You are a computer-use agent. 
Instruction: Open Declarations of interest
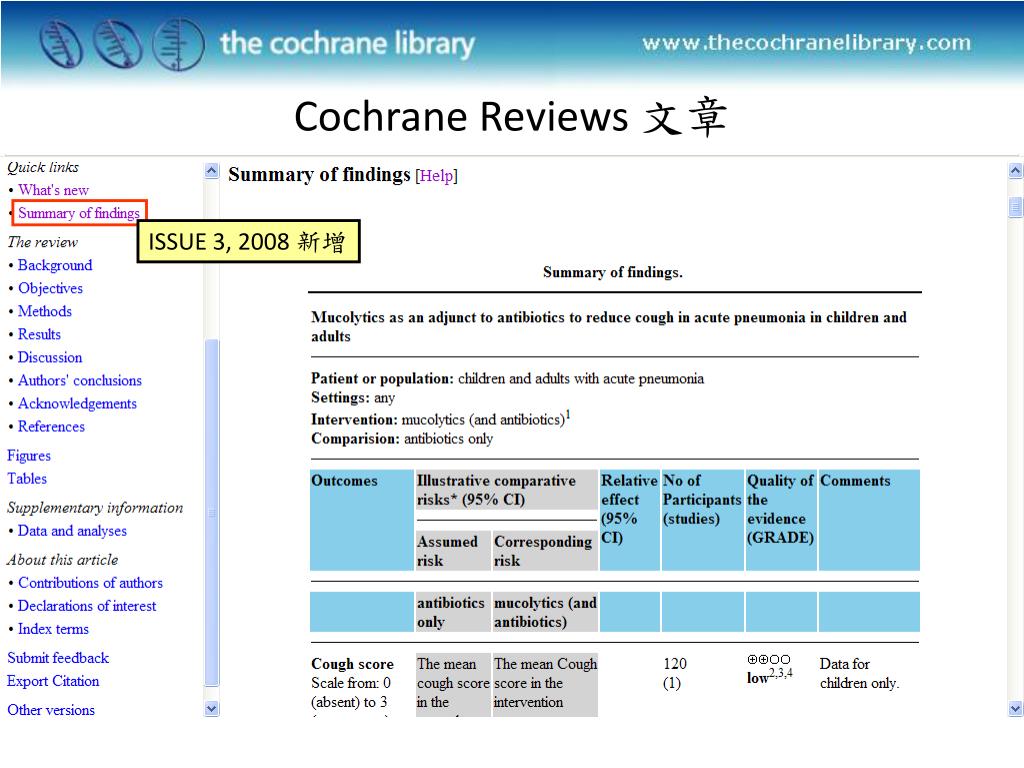pos(87,606)
